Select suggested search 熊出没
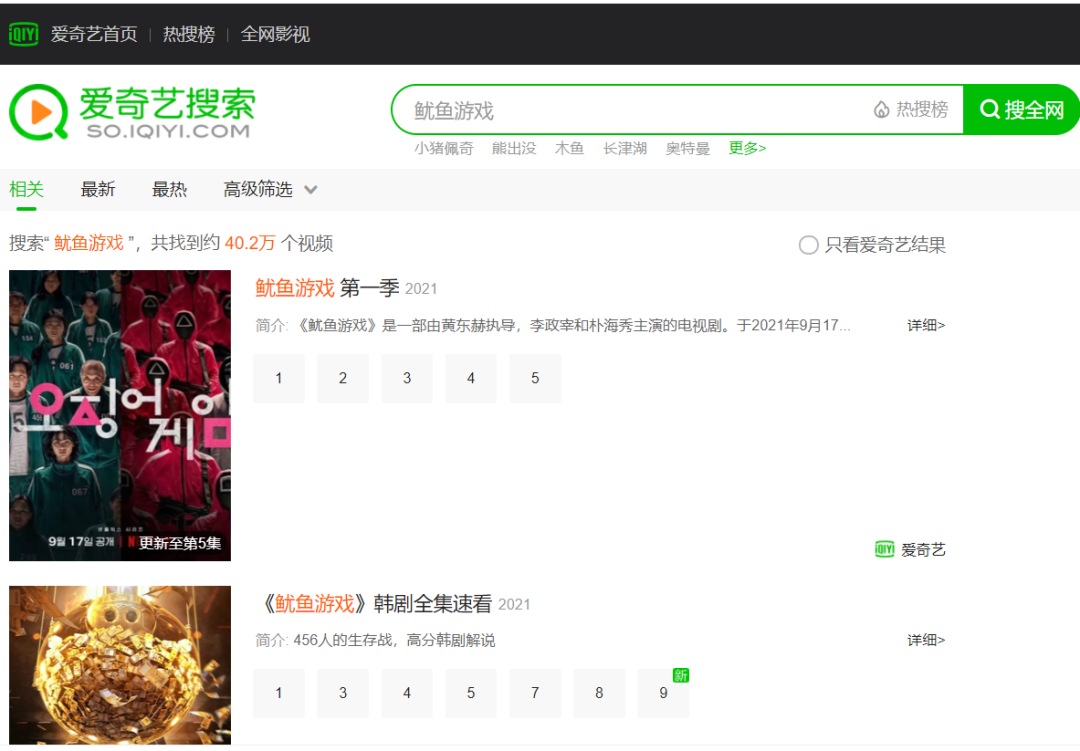This screenshot has width=1080, height=751. tap(514, 148)
